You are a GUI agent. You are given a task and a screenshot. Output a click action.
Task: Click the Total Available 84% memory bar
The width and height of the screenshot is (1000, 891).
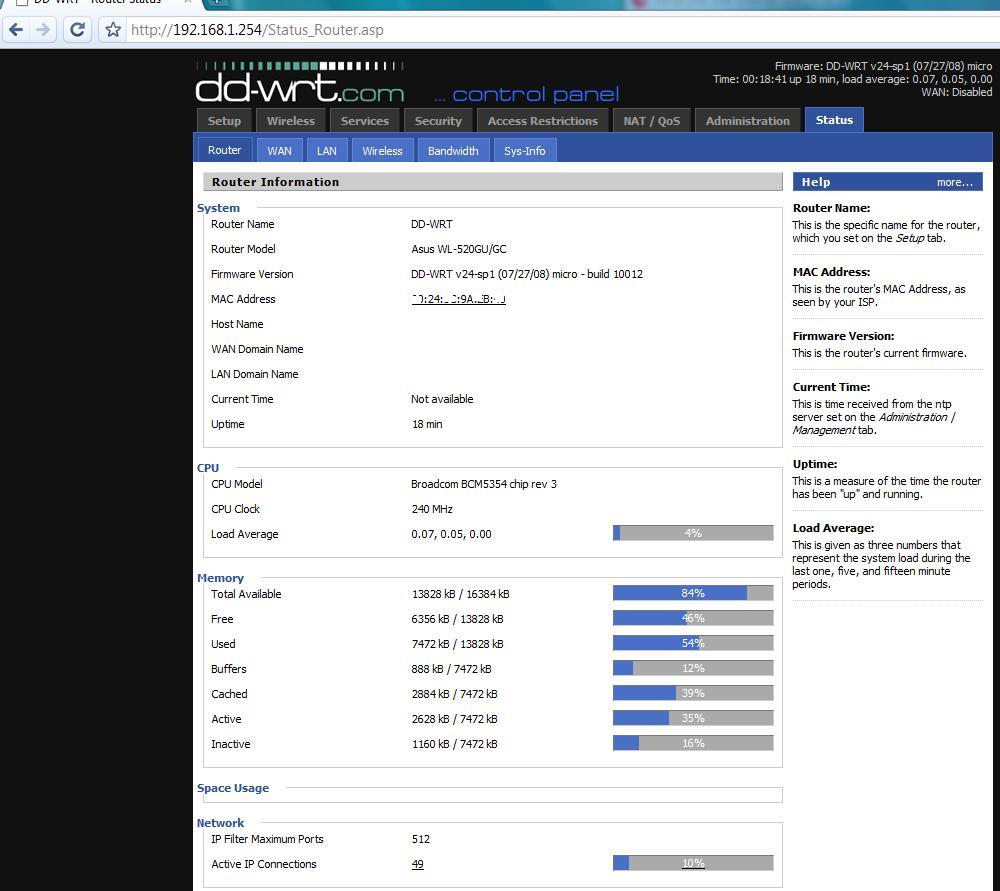(x=693, y=593)
